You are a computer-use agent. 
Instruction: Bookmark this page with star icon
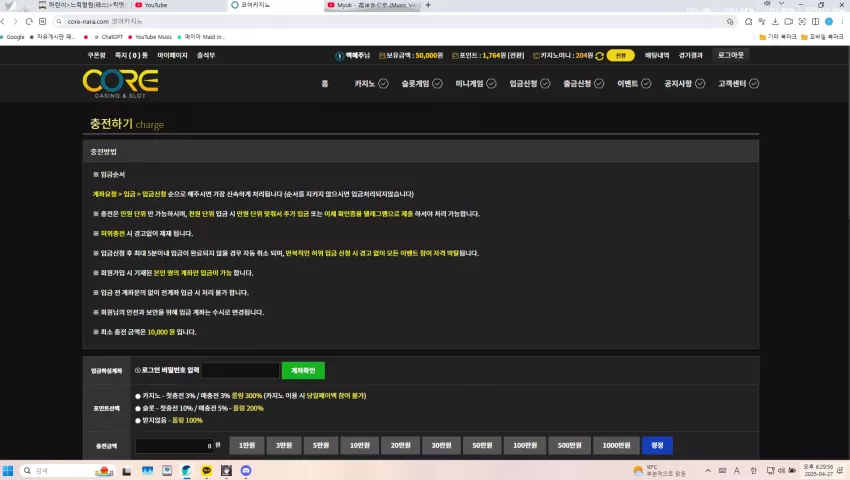coord(730,21)
